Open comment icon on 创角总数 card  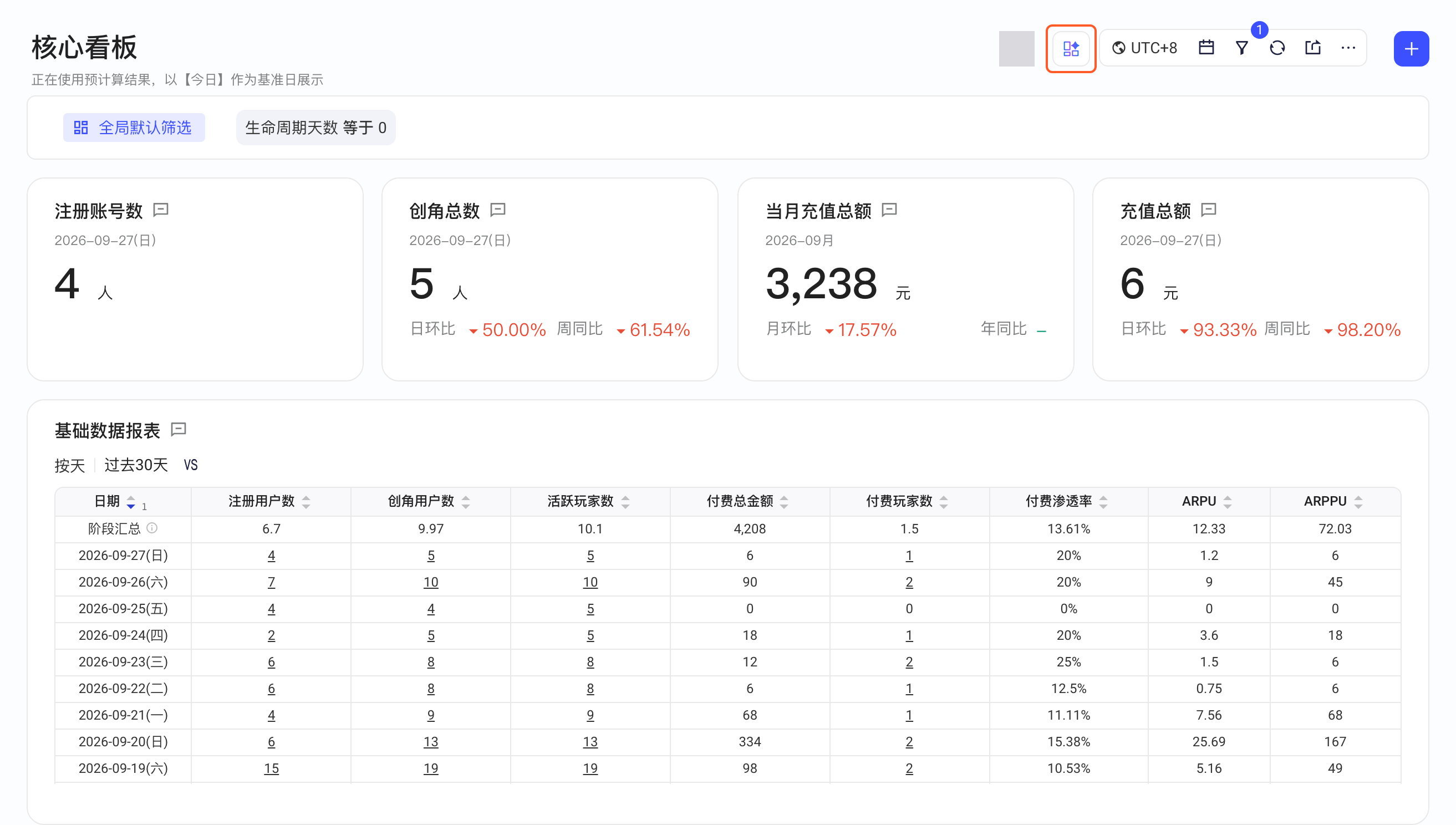(497, 210)
